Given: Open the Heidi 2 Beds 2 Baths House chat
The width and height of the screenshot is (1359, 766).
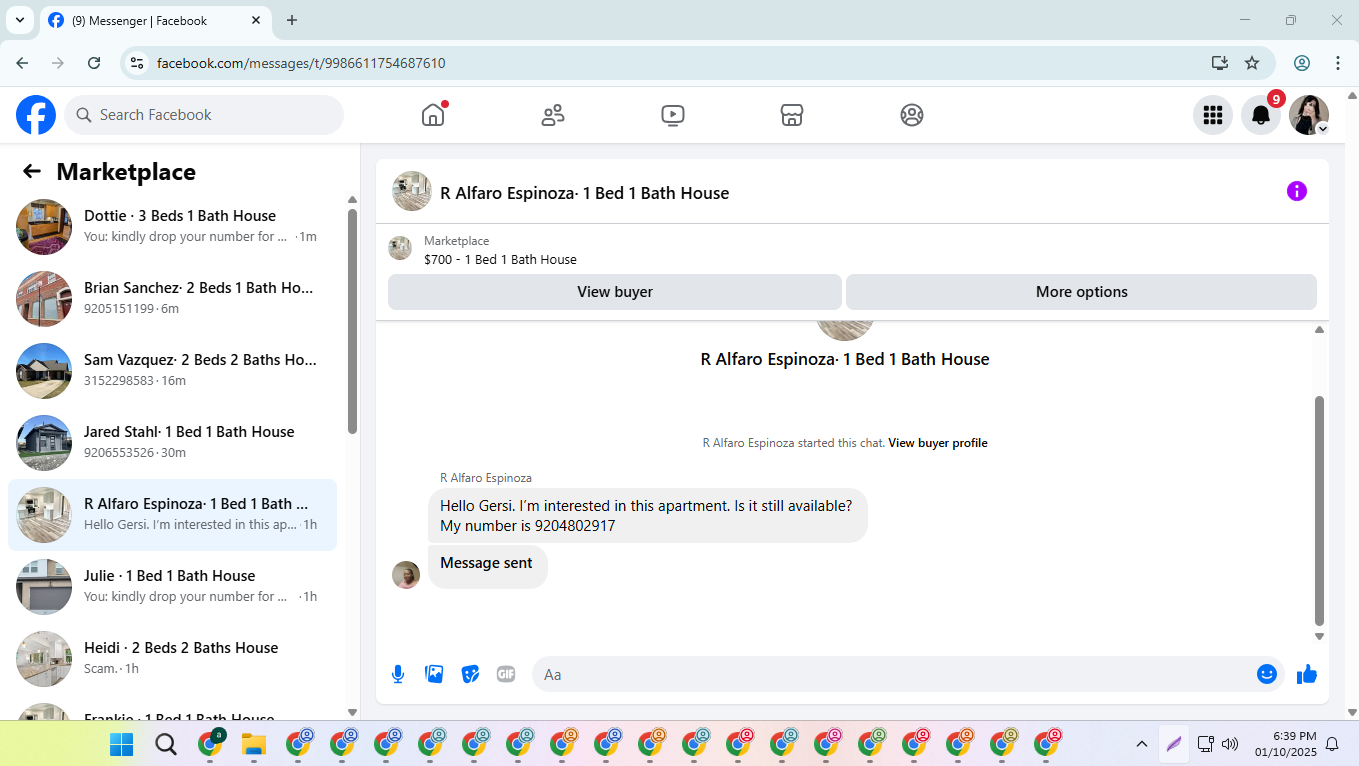Looking at the screenshot, I should (x=172, y=659).
